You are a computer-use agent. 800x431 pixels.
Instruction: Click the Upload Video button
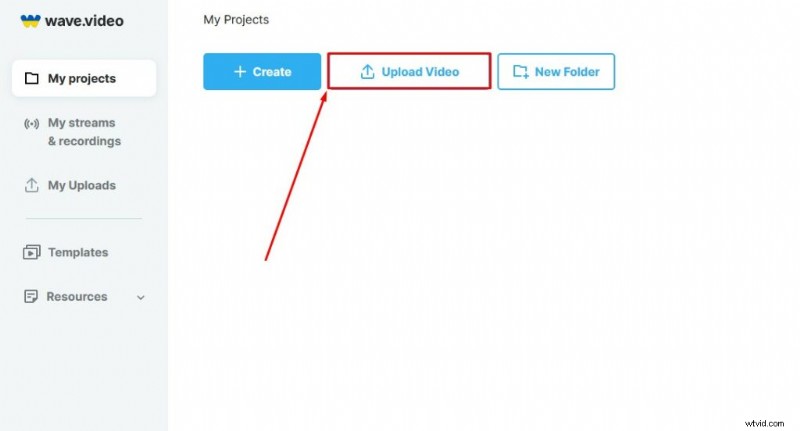pyautogui.click(x=409, y=71)
